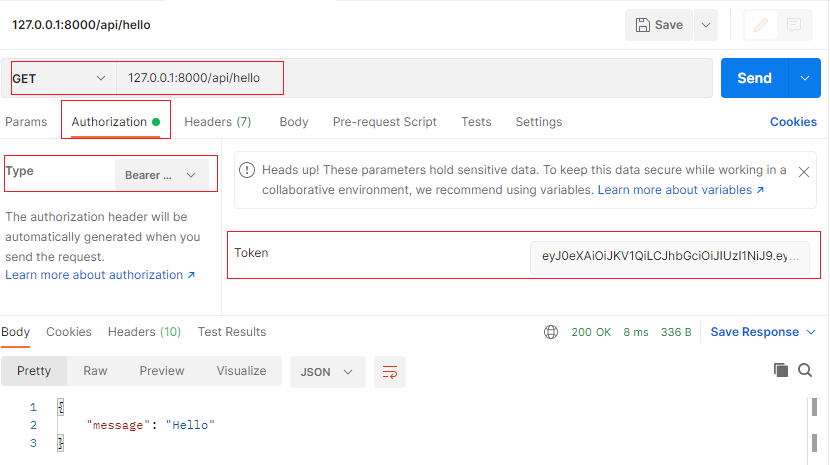Search response with magnifier icon

[805, 371]
